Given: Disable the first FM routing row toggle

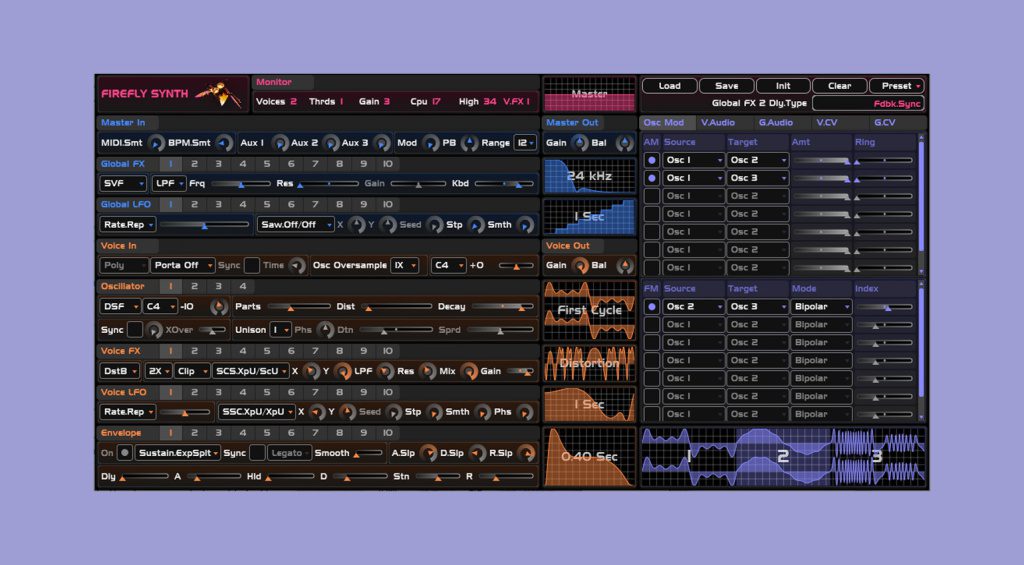Looking at the screenshot, I should click(652, 307).
